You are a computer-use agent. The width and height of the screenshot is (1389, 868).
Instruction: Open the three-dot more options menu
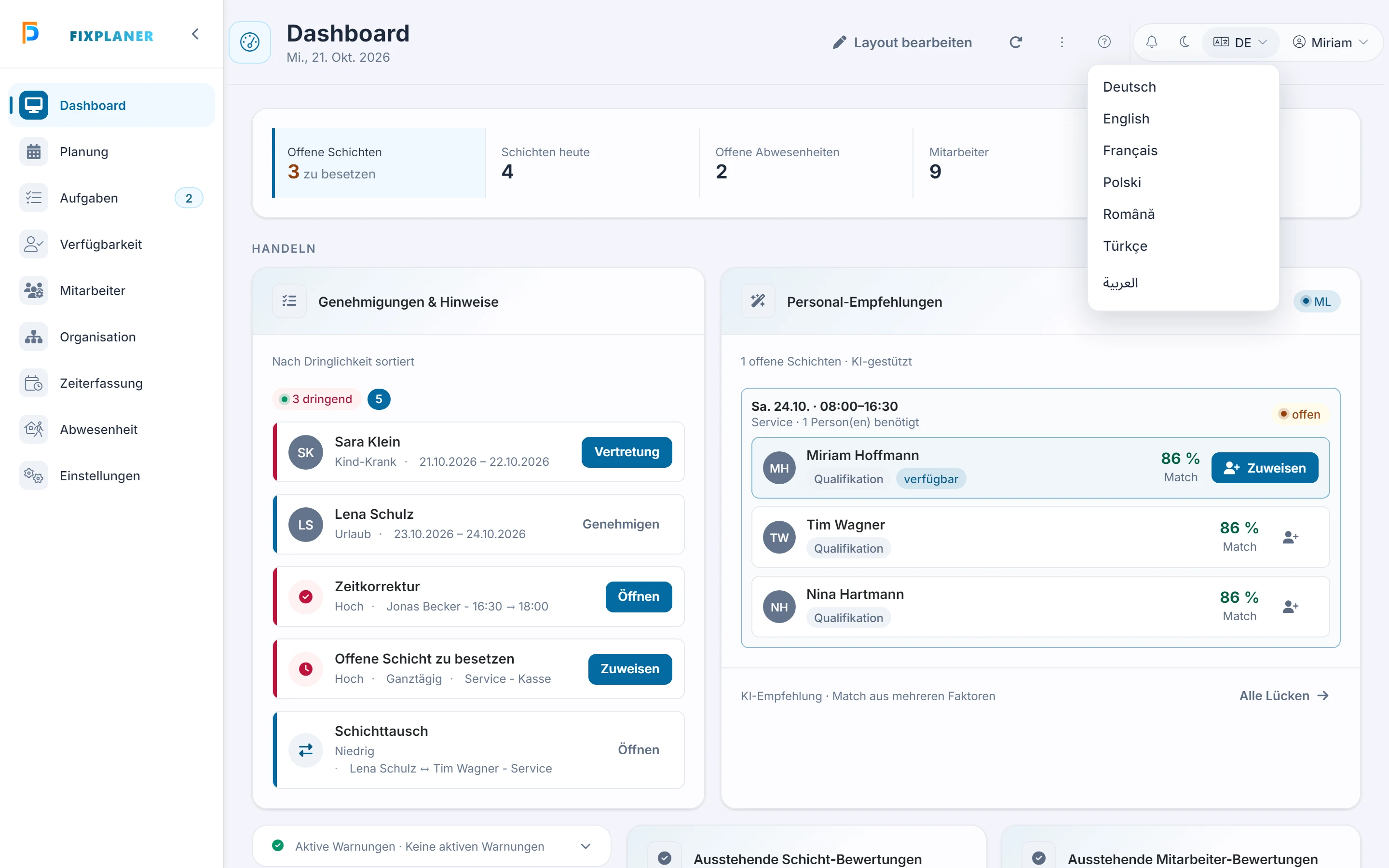click(x=1061, y=42)
